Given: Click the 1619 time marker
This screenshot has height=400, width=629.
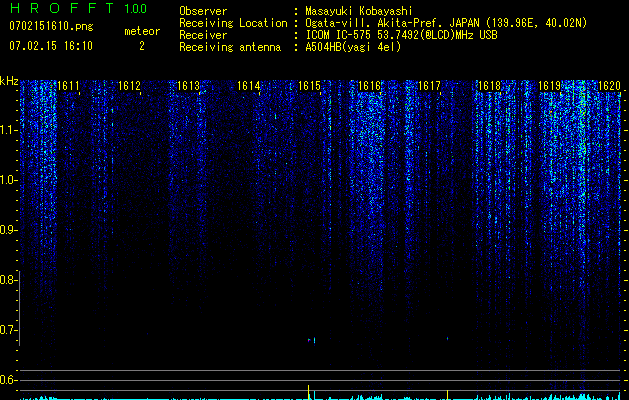Looking at the screenshot, I should (550, 85).
